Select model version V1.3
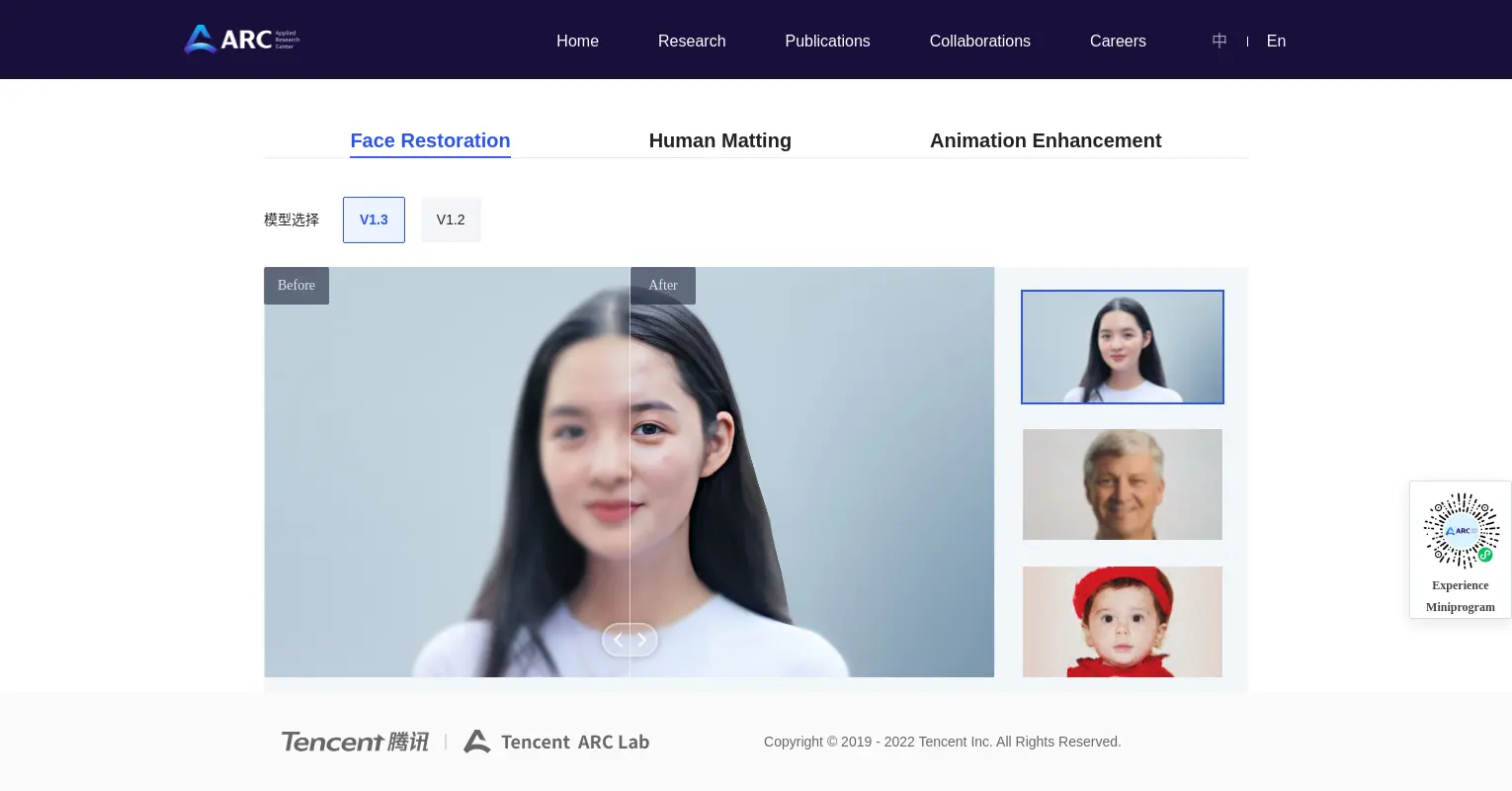 pos(374,220)
